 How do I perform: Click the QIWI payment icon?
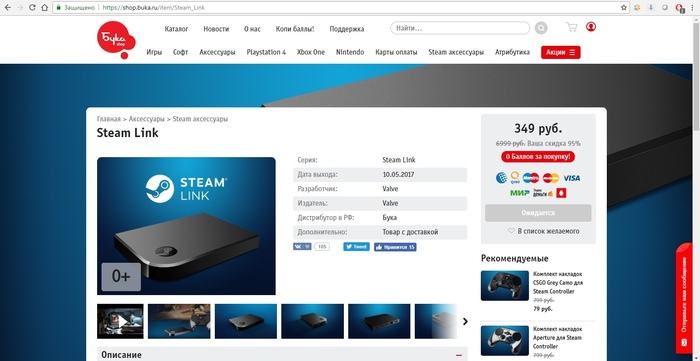tap(515, 178)
